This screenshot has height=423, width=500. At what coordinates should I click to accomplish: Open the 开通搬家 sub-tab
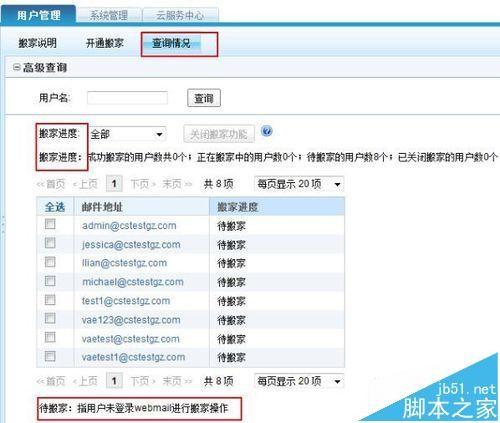105,43
